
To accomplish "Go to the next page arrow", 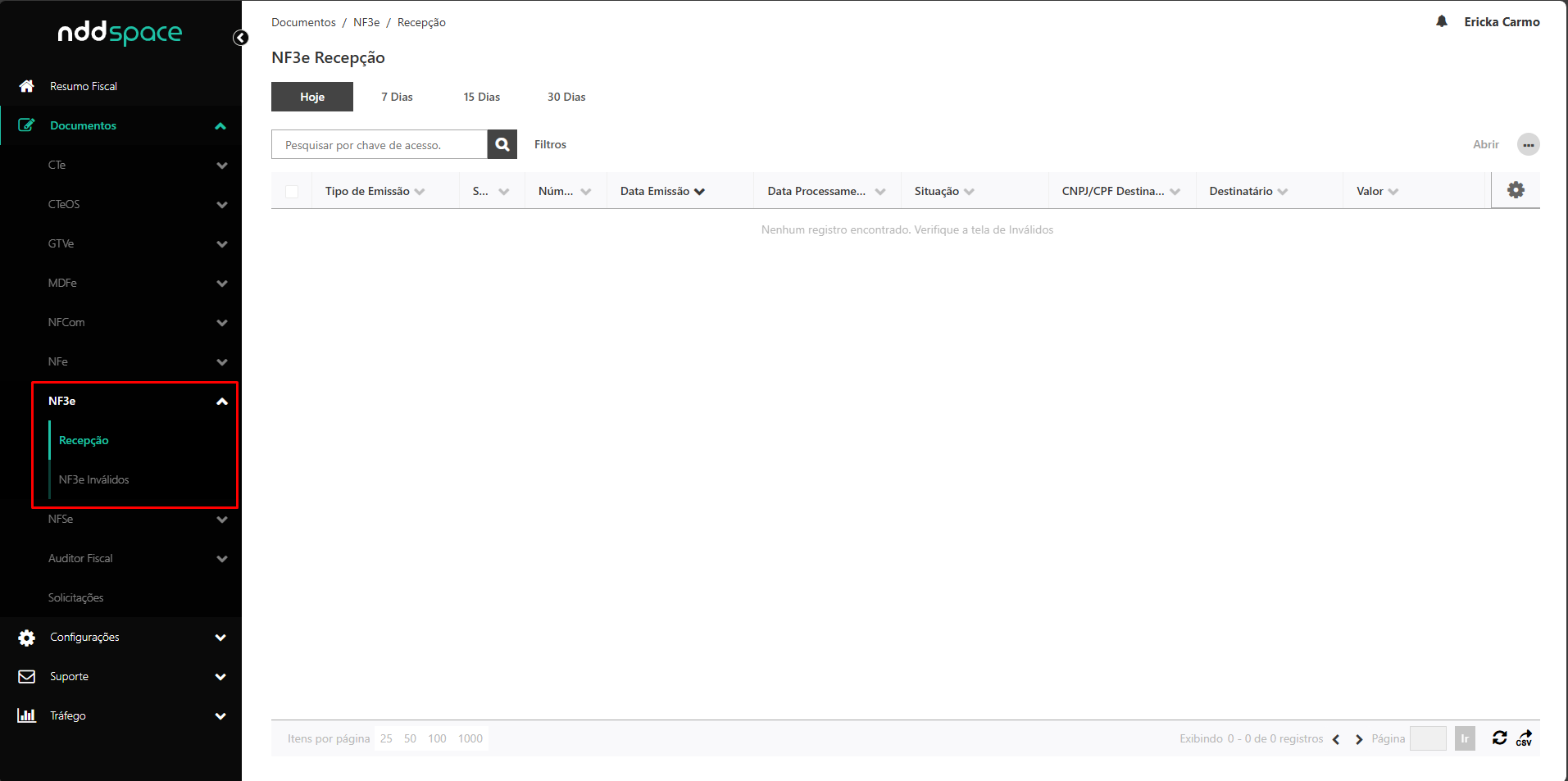I will (x=1359, y=739).
